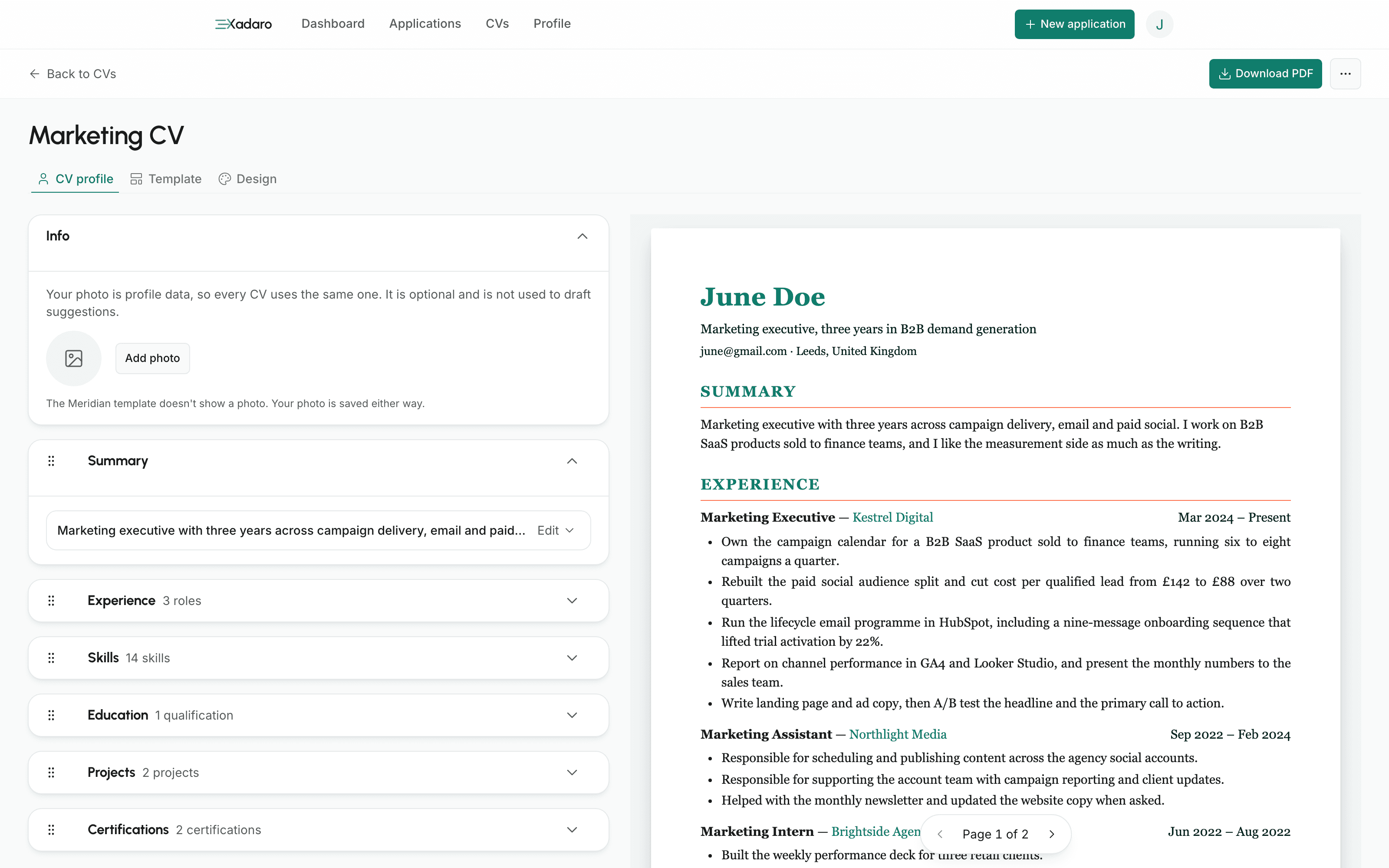Go to the previous preview page arrow
Viewport: 1389px width, 868px height.
point(940,834)
